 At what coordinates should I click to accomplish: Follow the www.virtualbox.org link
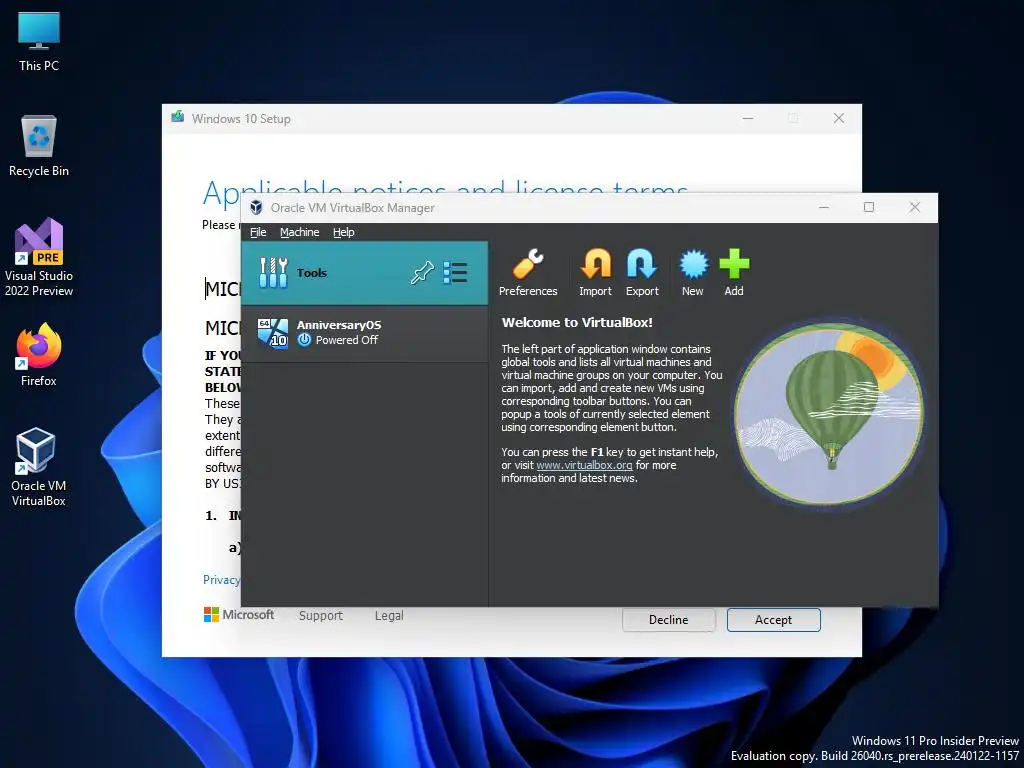pyautogui.click(x=584, y=466)
